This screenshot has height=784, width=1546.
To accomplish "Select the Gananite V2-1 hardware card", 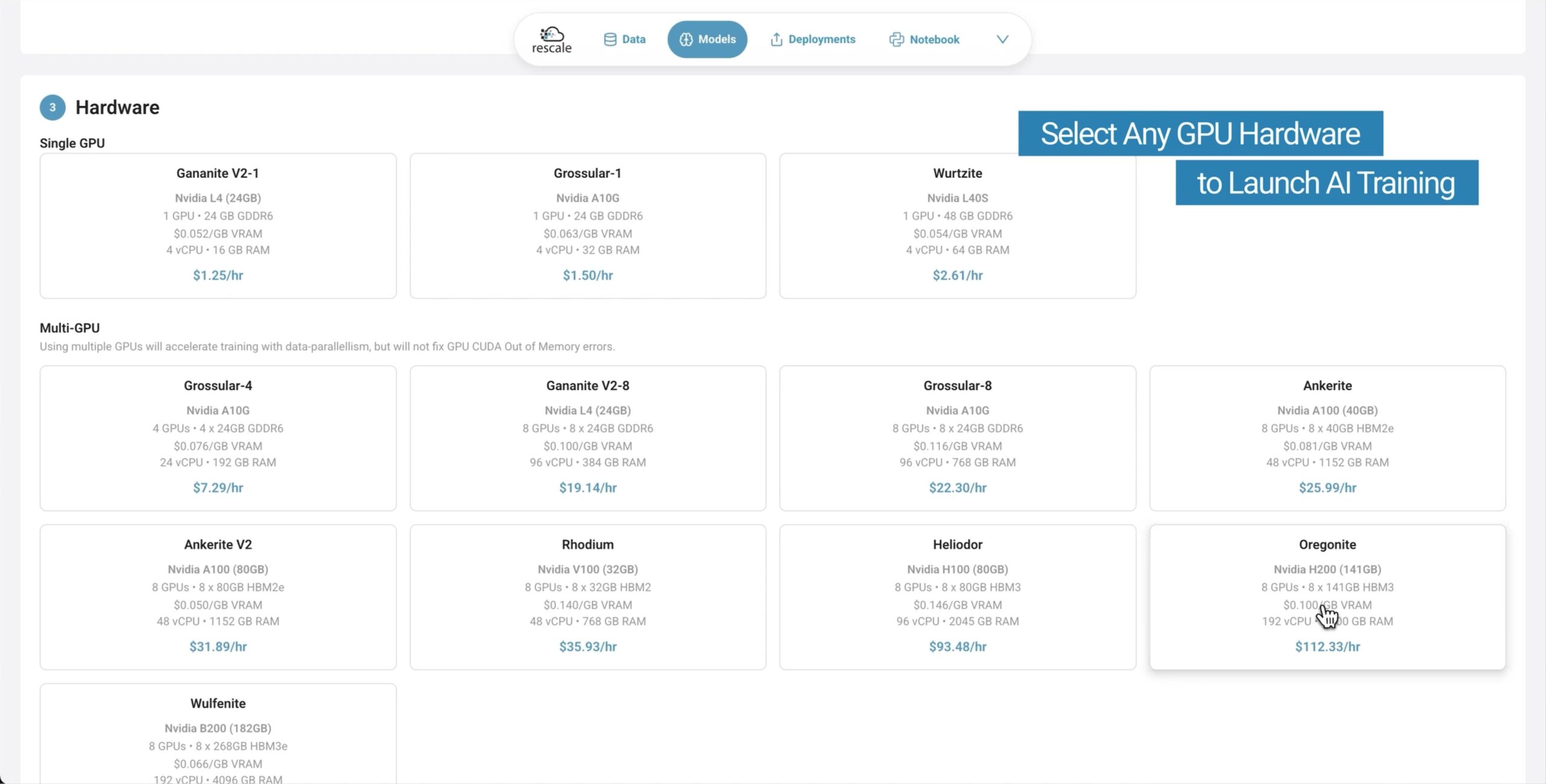I will 218,226.
